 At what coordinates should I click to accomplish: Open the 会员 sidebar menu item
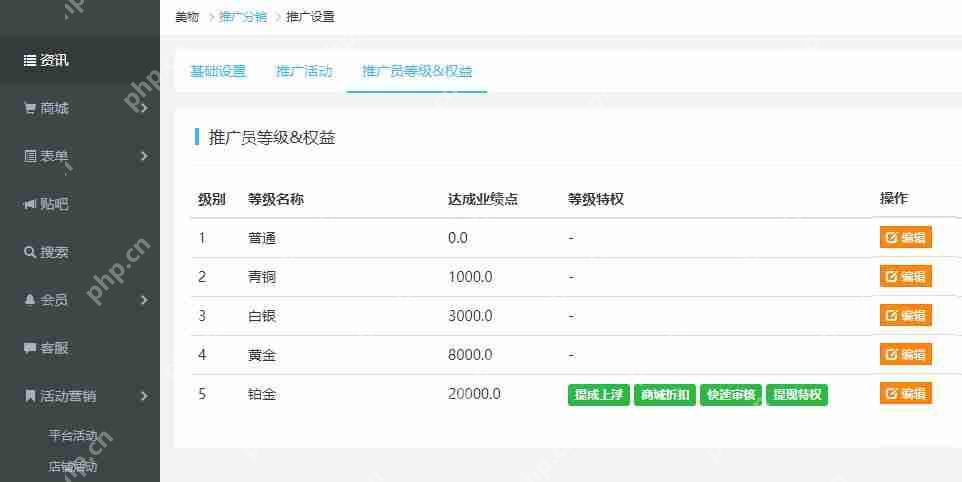point(80,300)
